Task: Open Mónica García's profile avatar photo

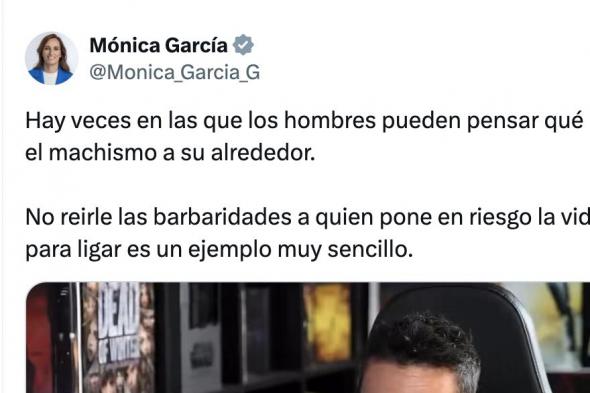Action: pyautogui.click(x=52, y=59)
